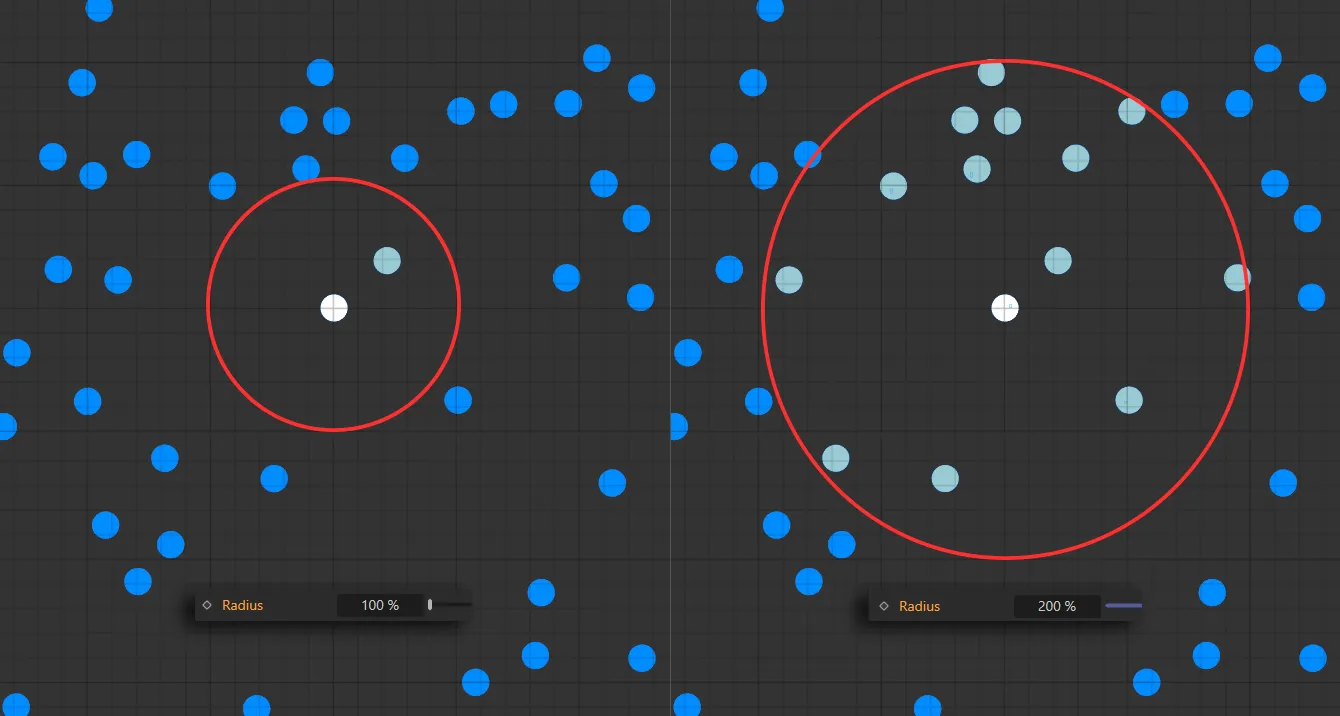Click the slider handle next to 100 %

click(430, 604)
